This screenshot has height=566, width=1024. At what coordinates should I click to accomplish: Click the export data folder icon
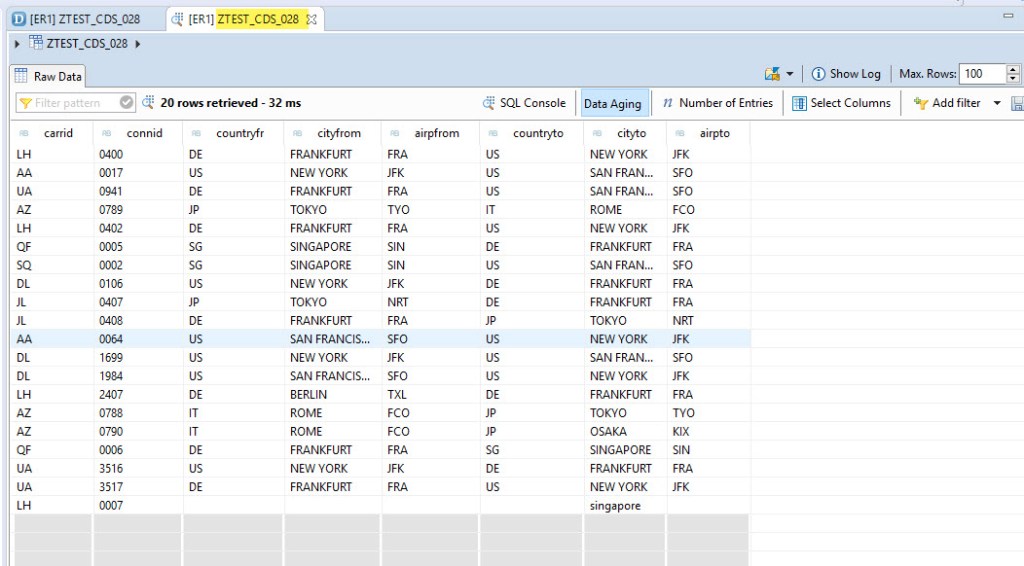[x=772, y=74]
